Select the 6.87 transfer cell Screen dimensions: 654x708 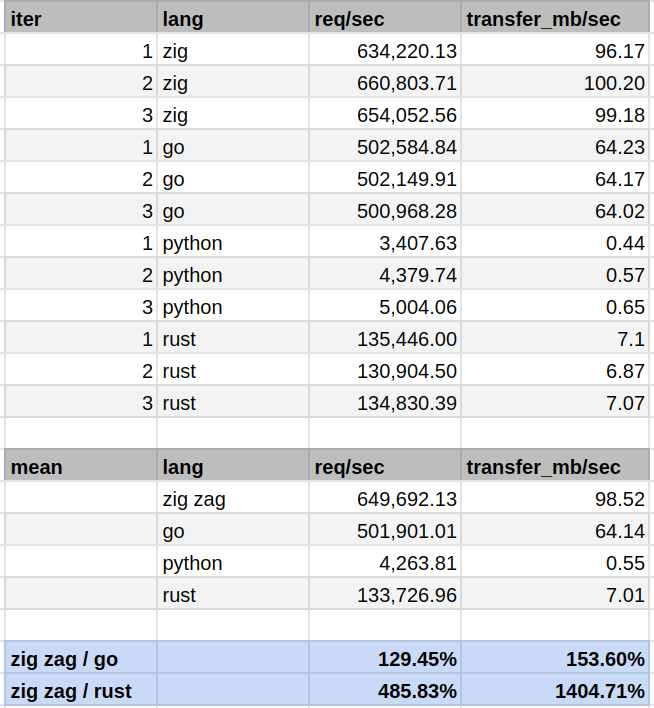click(556, 371)
